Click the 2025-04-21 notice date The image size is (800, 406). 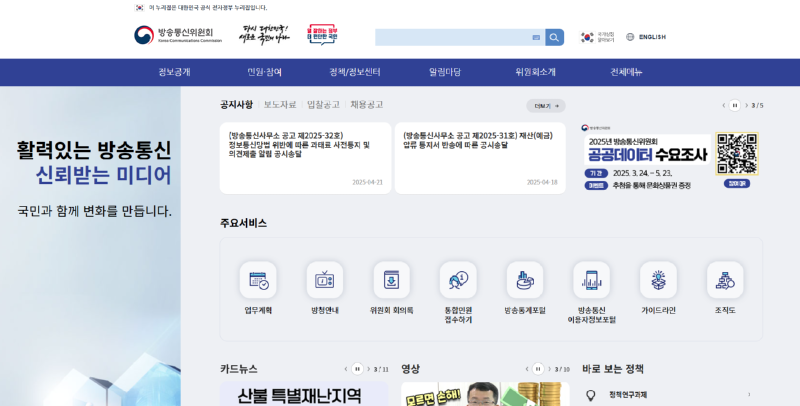(x=367, y=182)
